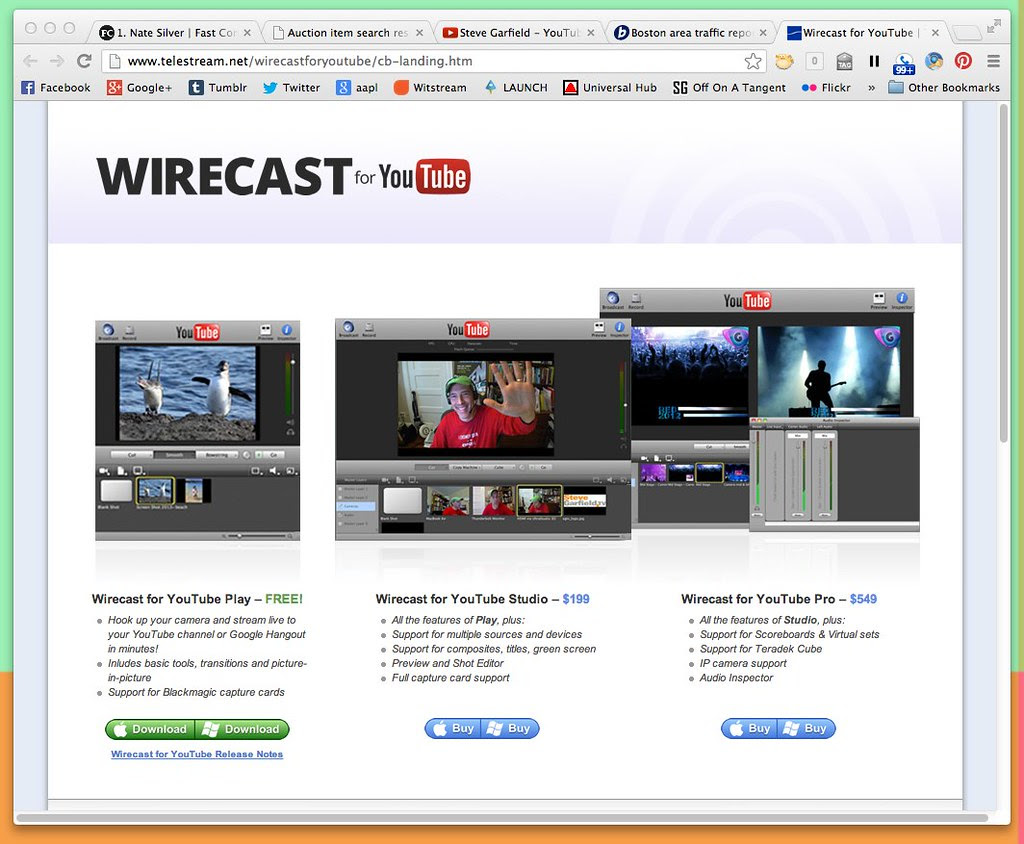Click the WIRECAST for YouTube logo
Image resolution: width=1024 pixels, height=844 pixels.
(283, 176)
